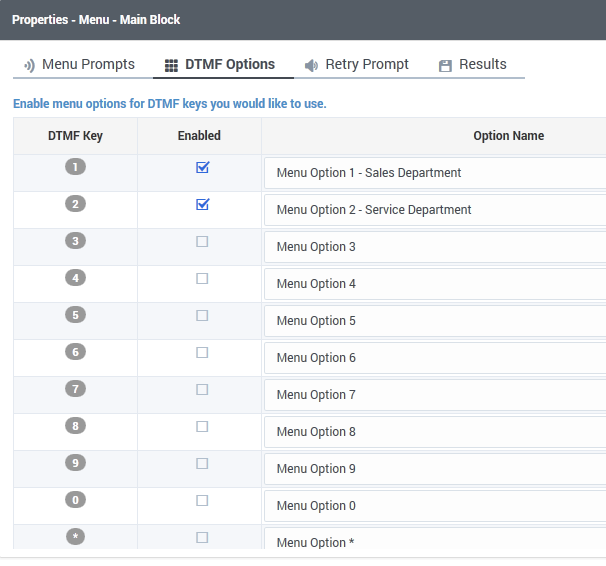Select the DTMF Options tab
Viewport: 606px width, 566px height.
point(220,64)
